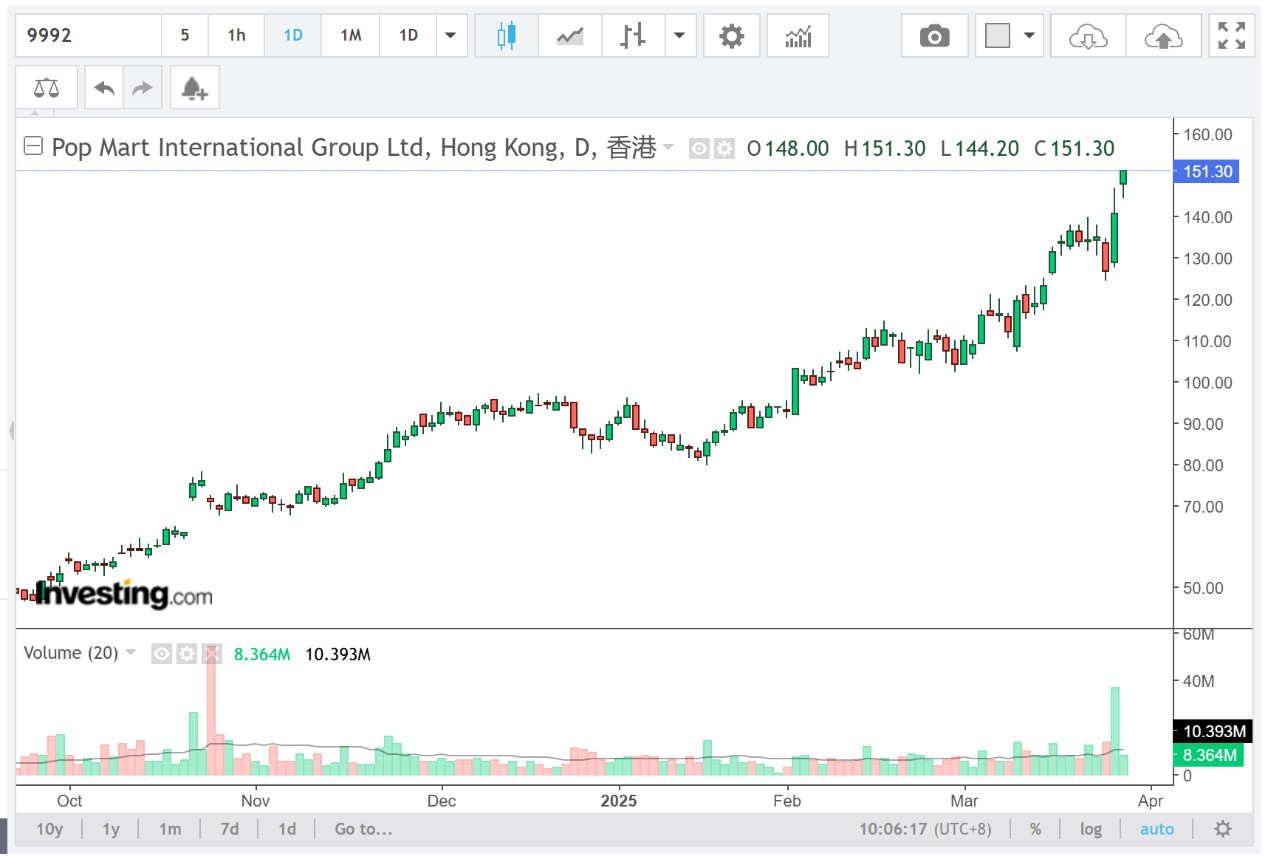1268x859 pixels.
Task: Set the date range to 10y
Action: pos(50,829)
